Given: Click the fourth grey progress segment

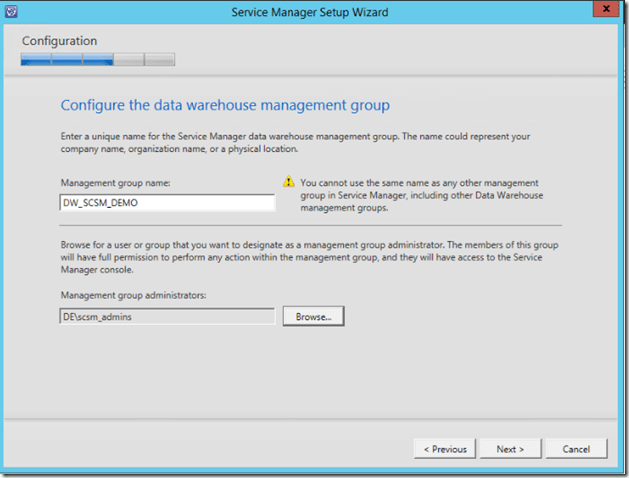Looking at the screenshot, I should pyautogui.click(x=129, y=60).
